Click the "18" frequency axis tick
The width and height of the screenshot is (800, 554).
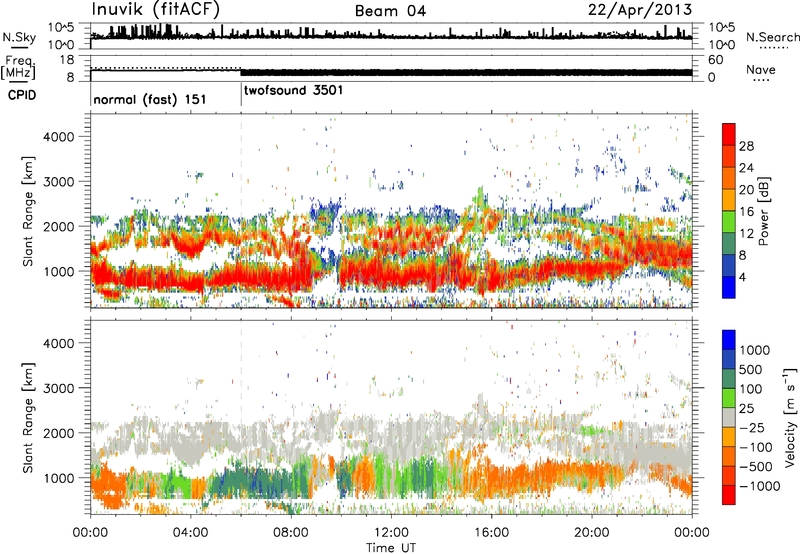point(67,60)
